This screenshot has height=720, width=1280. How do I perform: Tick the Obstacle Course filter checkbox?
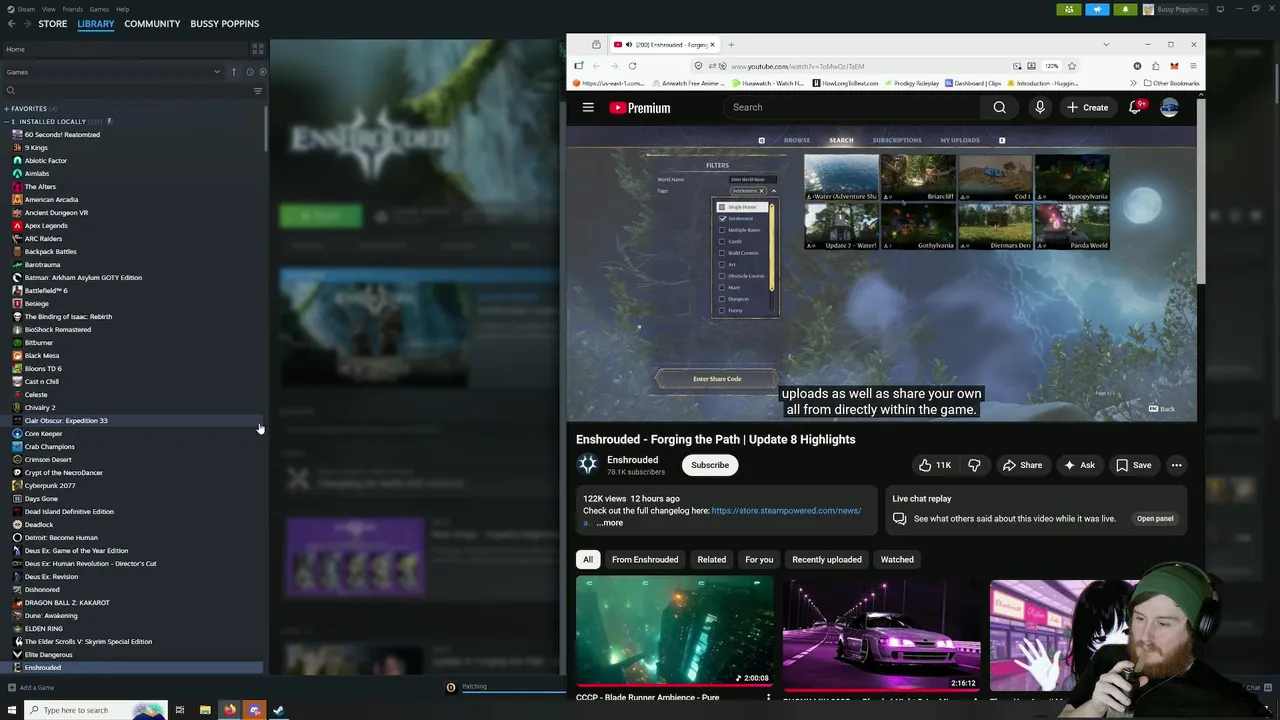pos(722,276)
